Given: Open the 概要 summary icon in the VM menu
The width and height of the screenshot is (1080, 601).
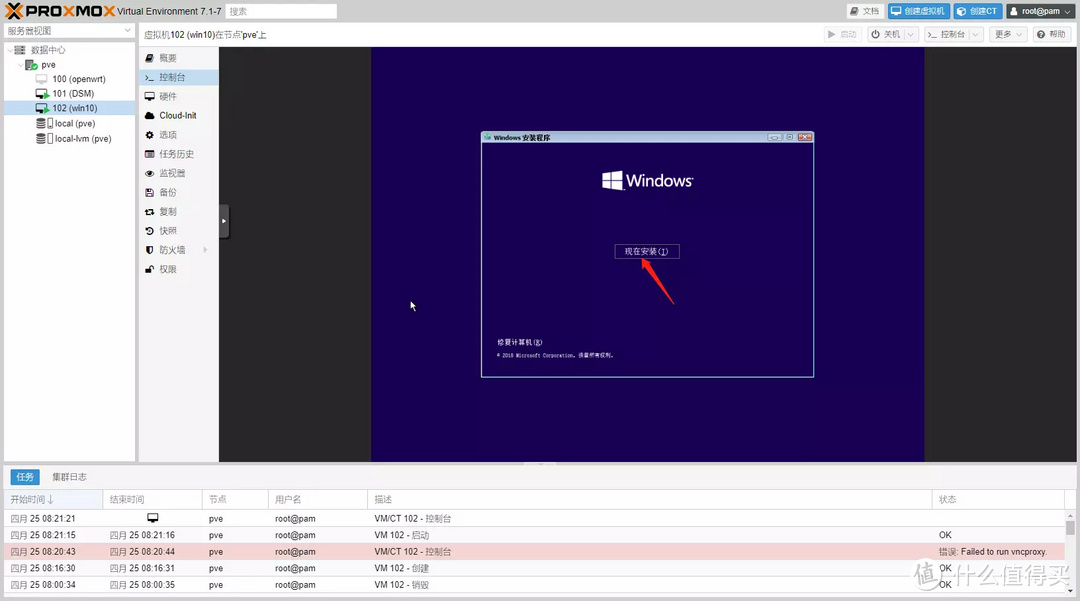Looking at the screenshot, I should pyautogui.click(x=149, y=58).
